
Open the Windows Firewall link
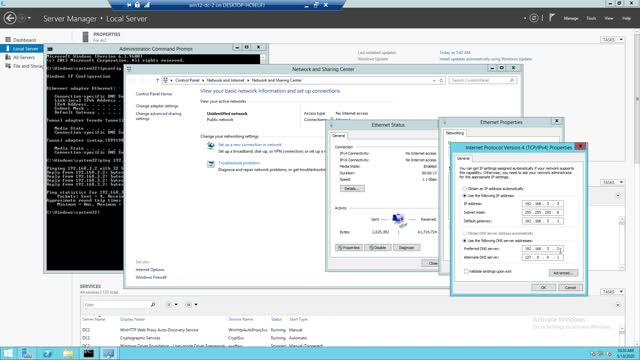tap(151, 277)
